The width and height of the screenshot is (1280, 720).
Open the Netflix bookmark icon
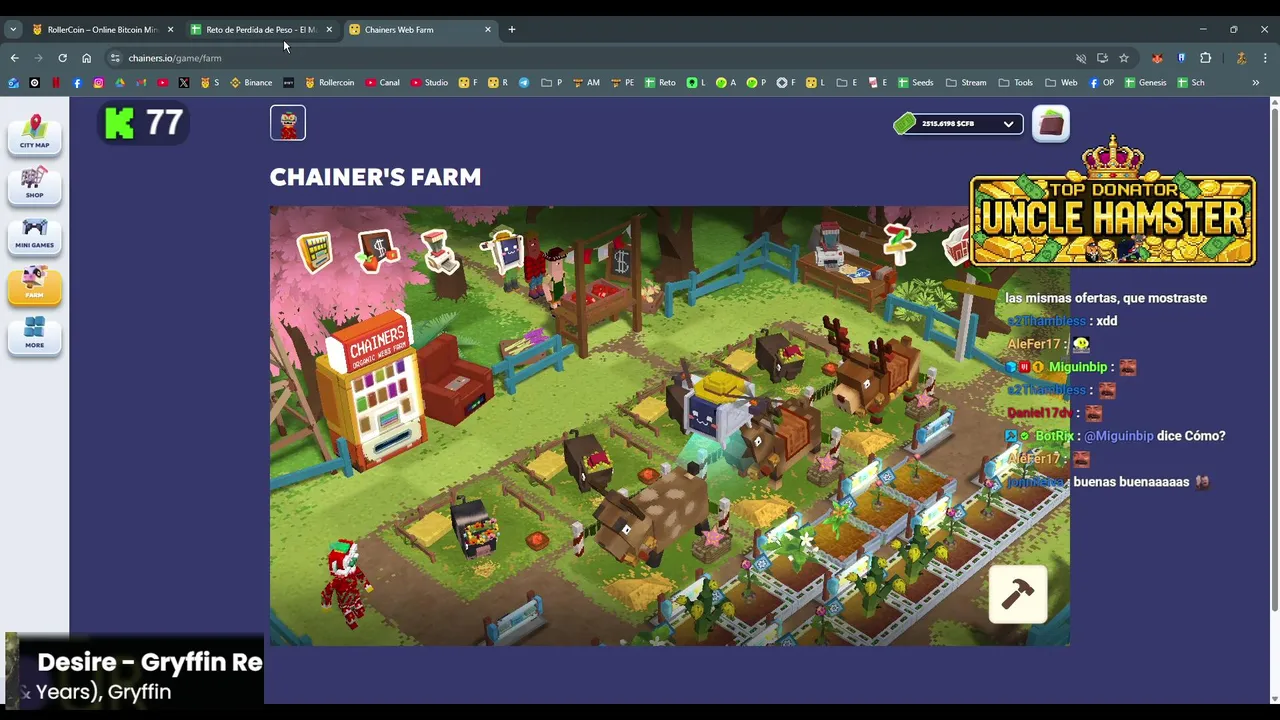tap(56, 83)
